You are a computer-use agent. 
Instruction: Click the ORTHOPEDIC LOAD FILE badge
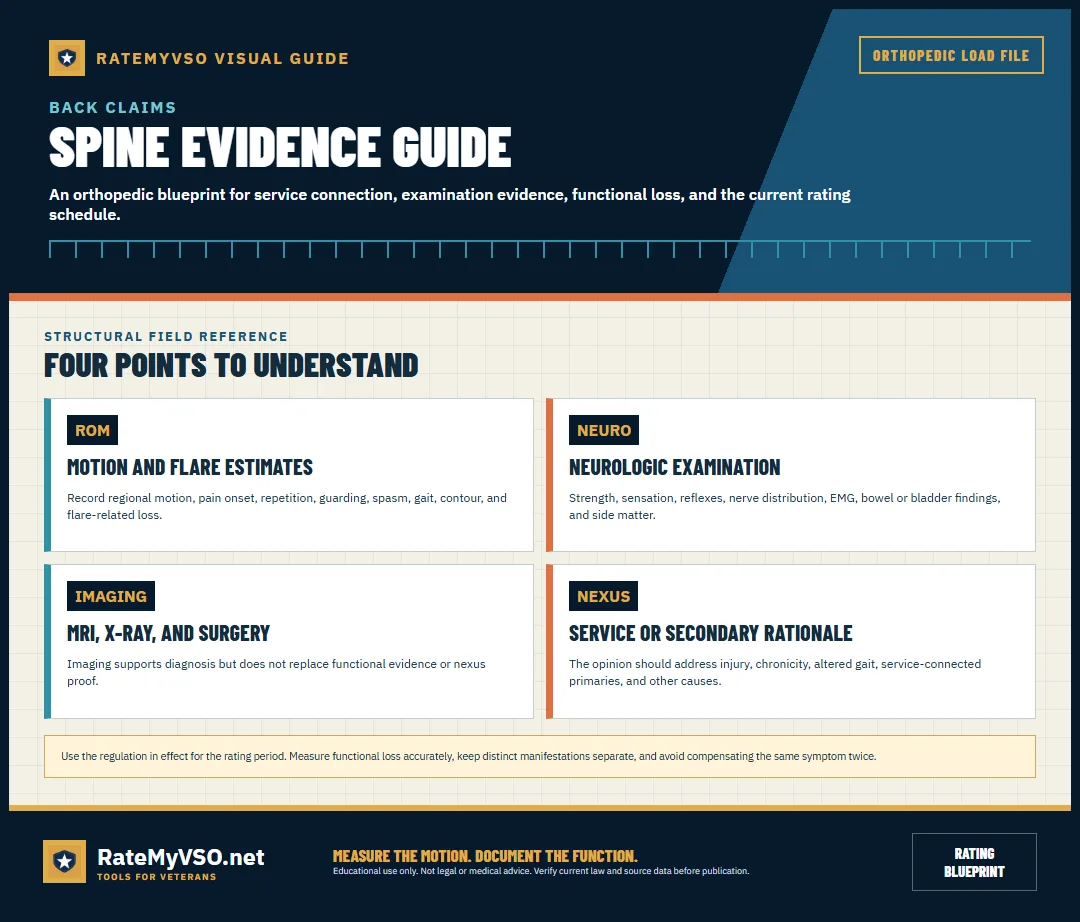pos(951,55)
